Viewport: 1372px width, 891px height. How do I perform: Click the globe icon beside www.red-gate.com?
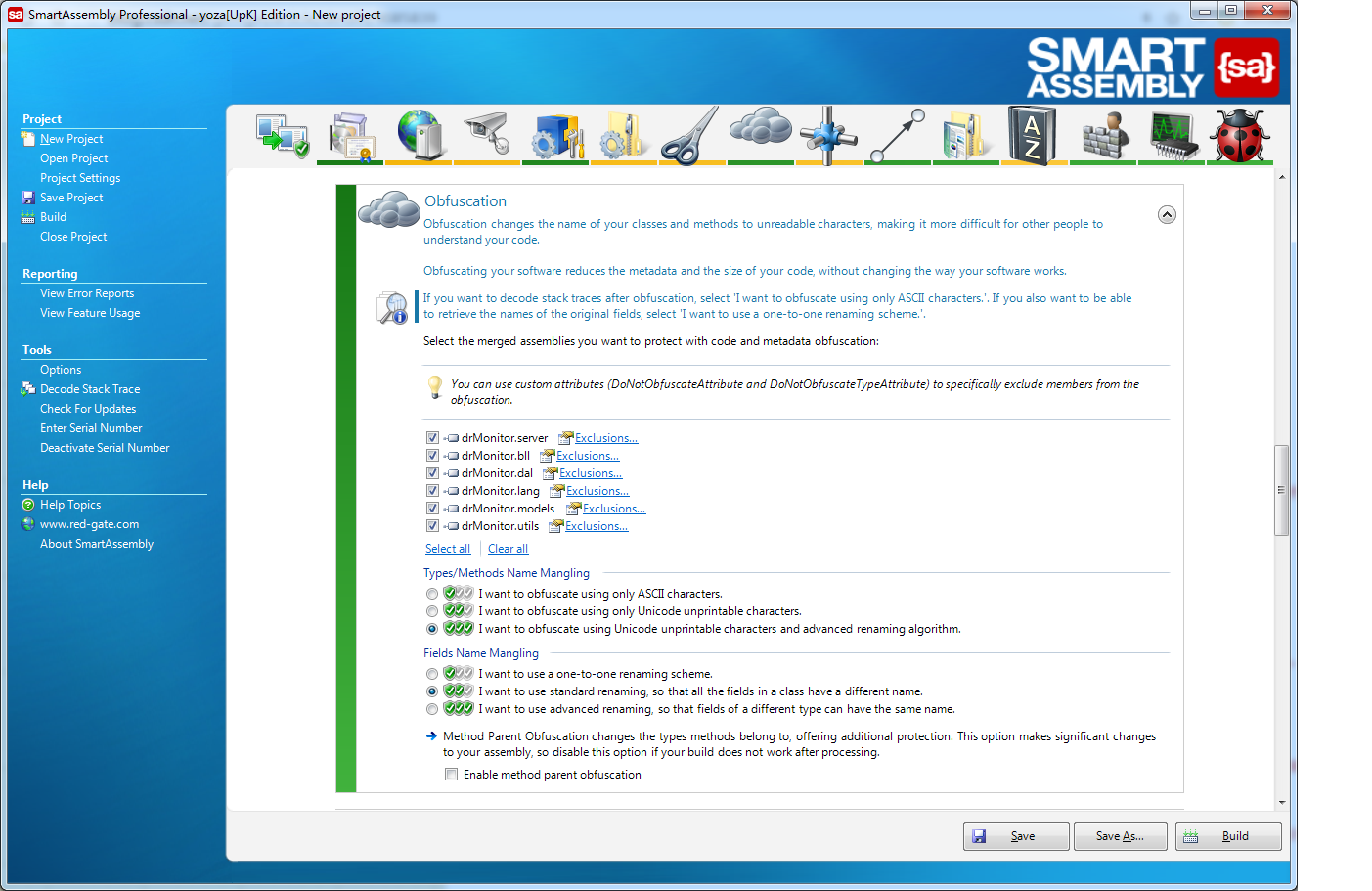click(27, 524)
